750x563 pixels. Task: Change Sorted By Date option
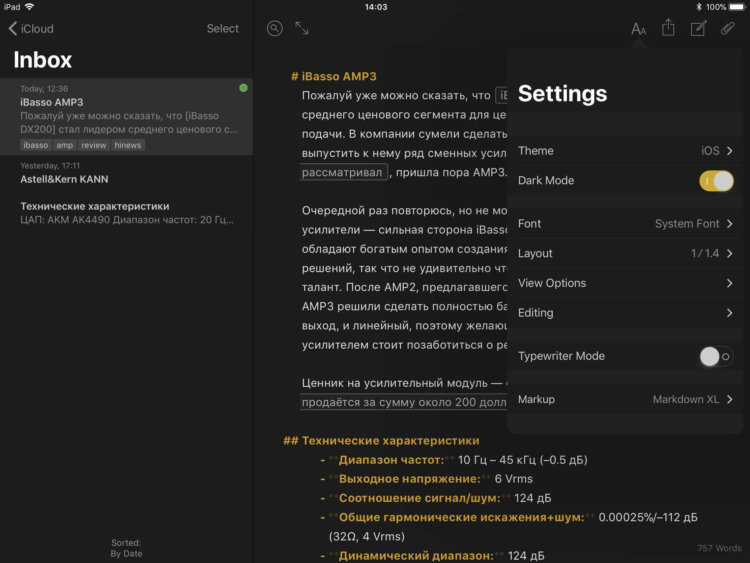coord(126,548)
